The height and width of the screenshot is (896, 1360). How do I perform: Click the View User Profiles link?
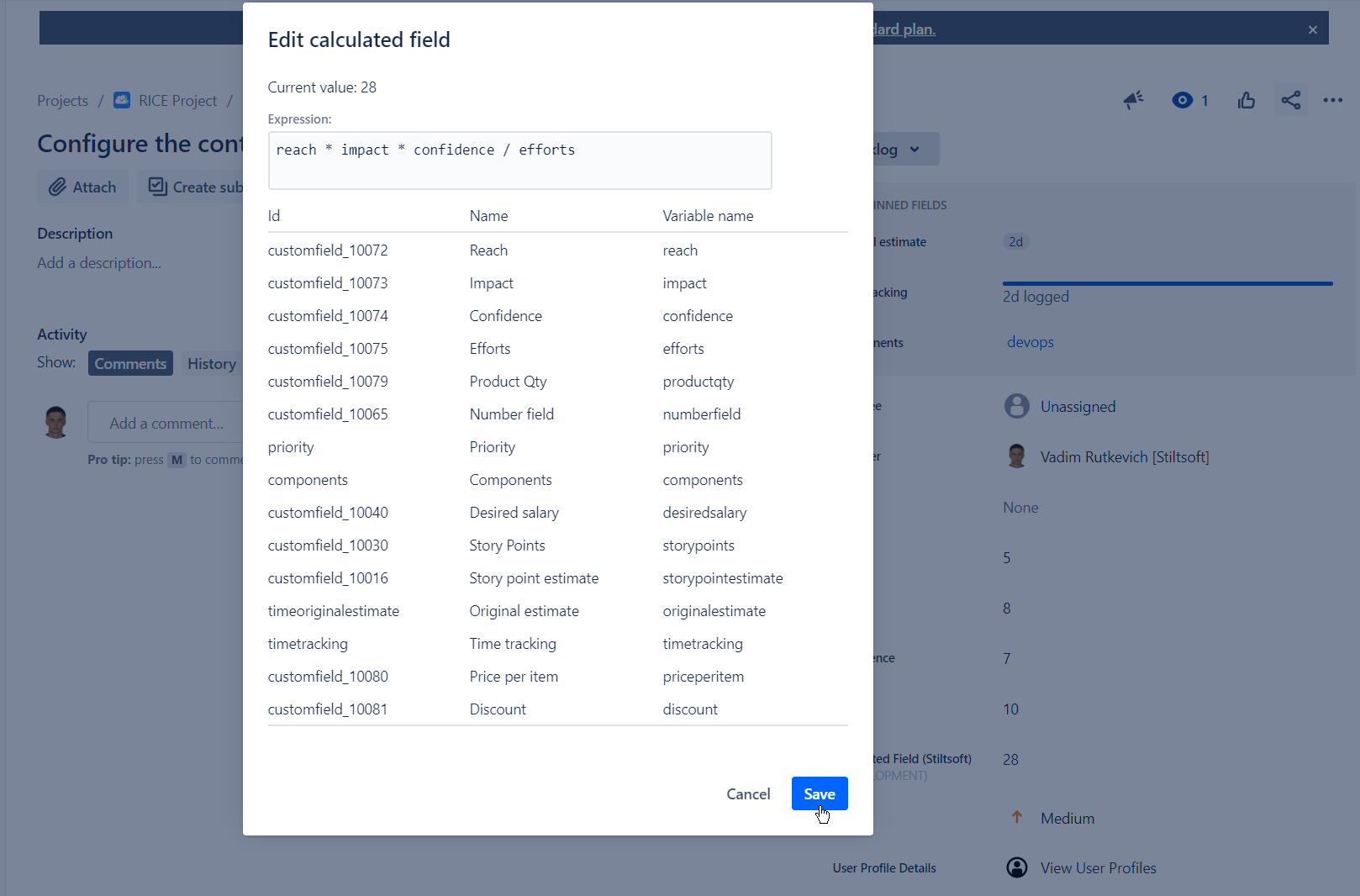[x=1098, y=868]
